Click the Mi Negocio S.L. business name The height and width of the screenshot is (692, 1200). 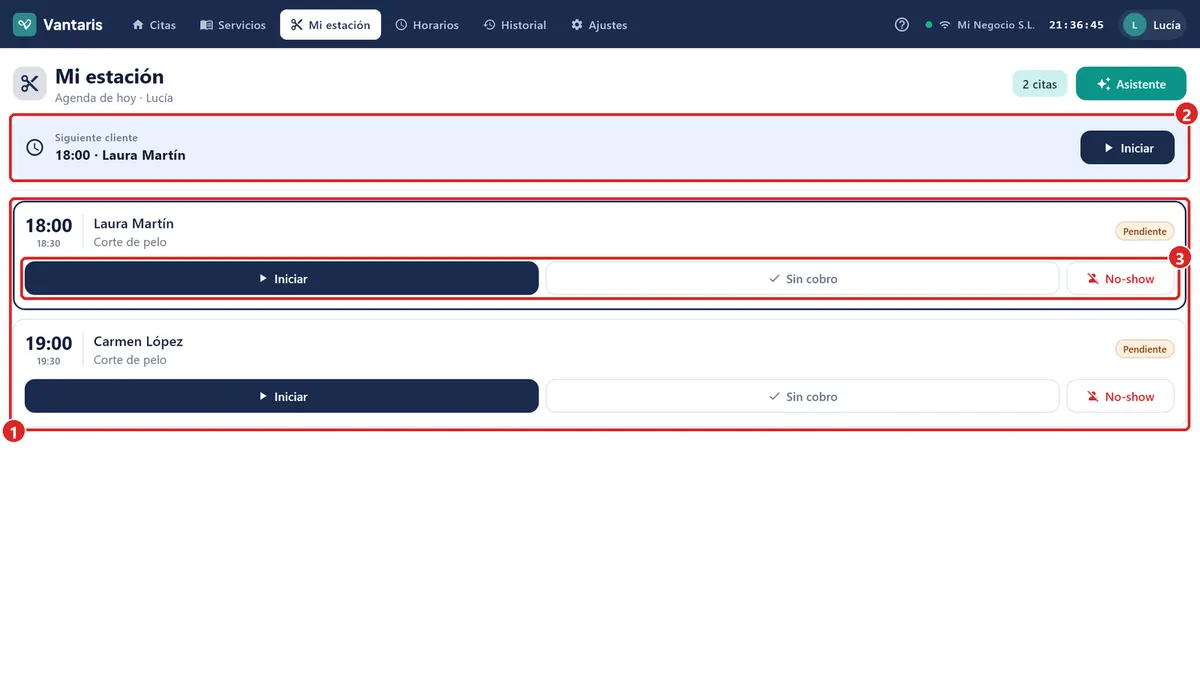[996, 25]
